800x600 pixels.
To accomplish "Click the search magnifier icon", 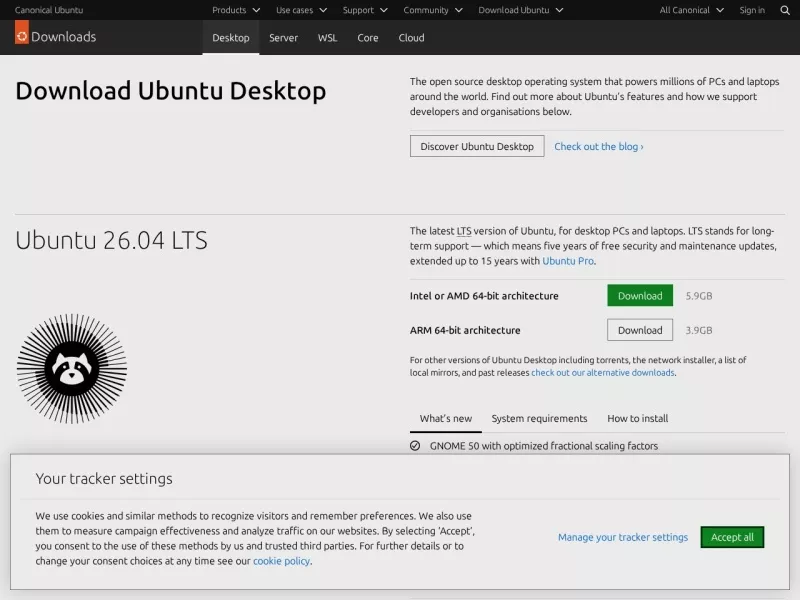I will (x=785, y=10).
